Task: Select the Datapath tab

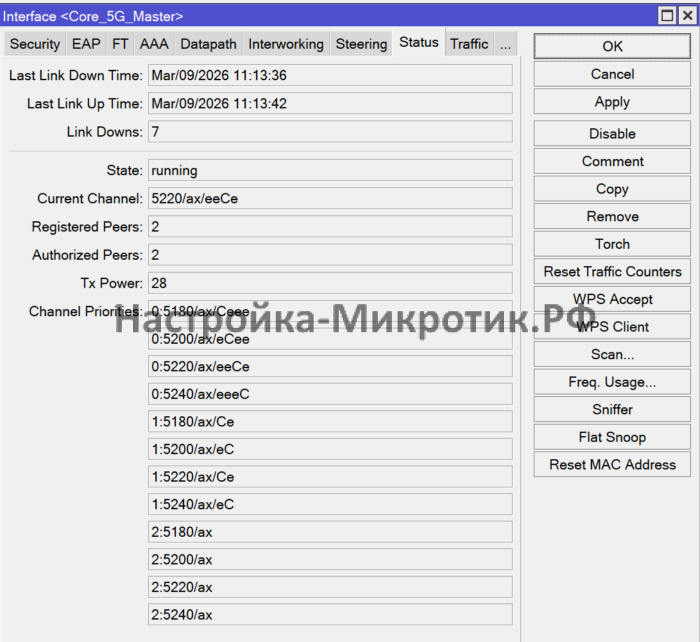Action: tap(208, 44)
